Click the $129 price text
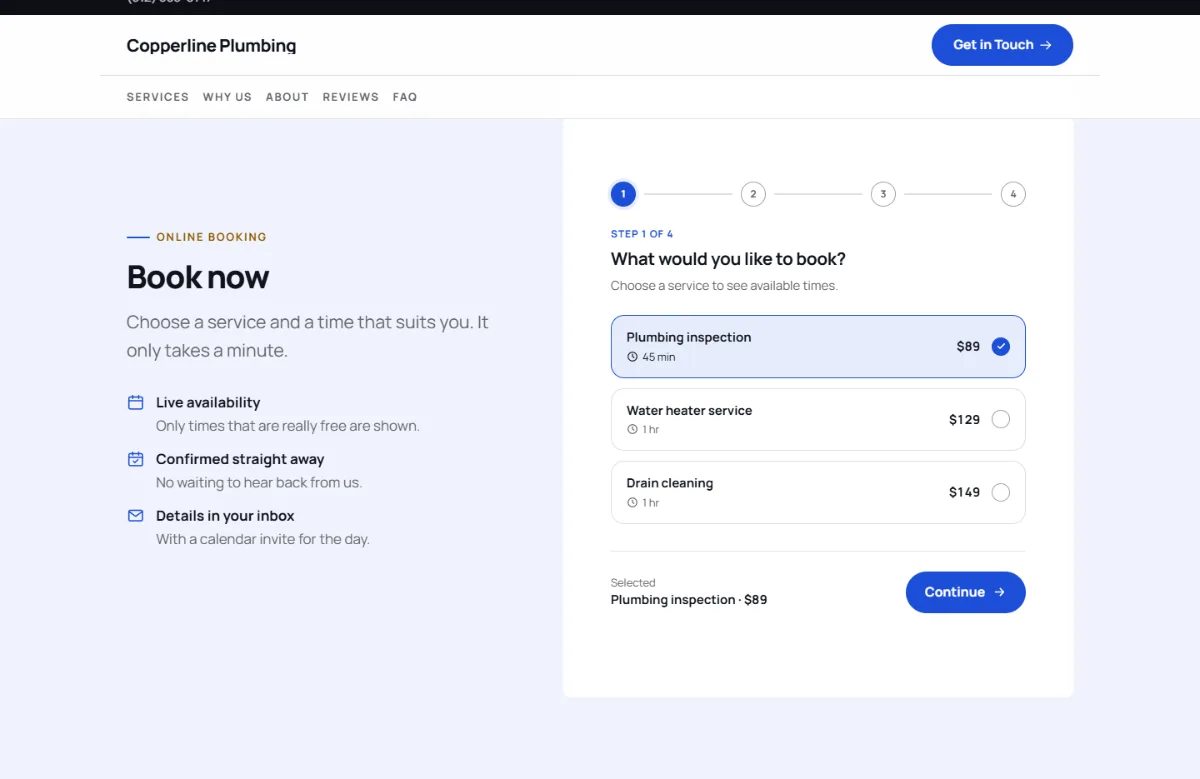This screenshot has height=779, width=1200. (x=965, y=420)
